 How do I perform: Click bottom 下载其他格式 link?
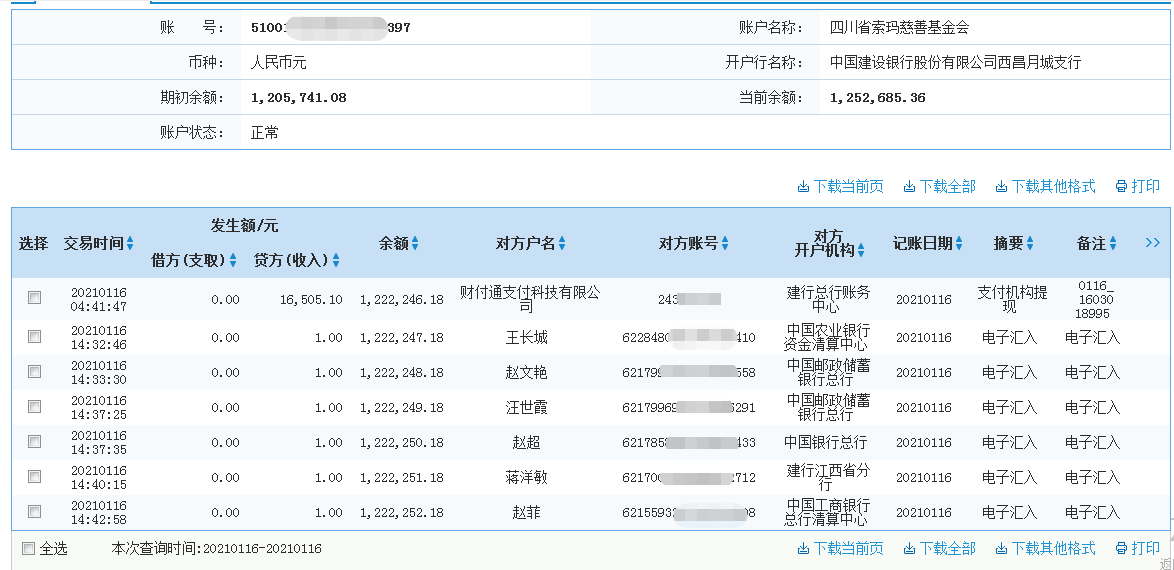[x=1045, y=548]
